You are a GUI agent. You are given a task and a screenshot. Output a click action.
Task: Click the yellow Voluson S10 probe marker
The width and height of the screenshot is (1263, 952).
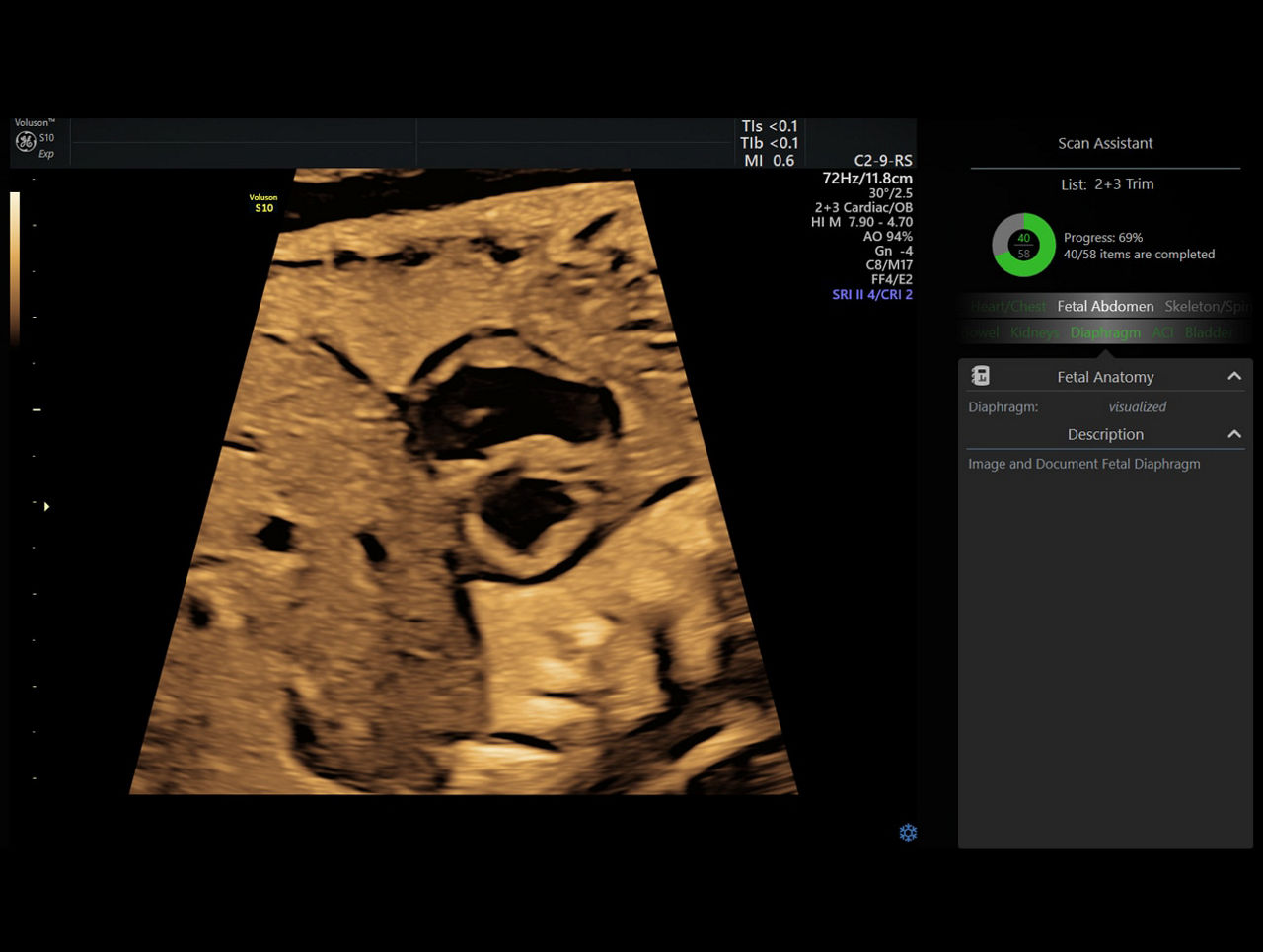[263, 203]
